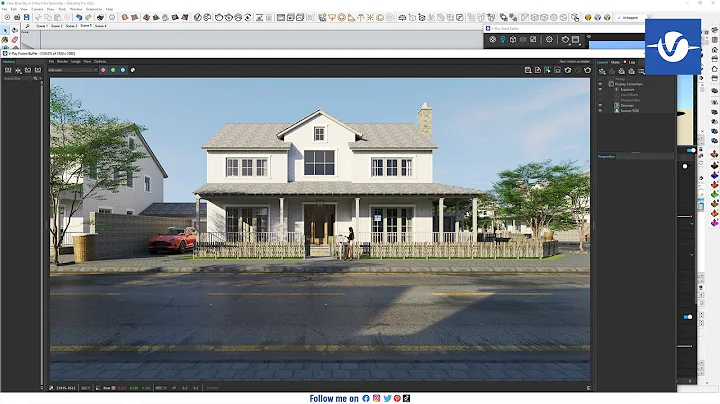Toggle visibility of Display Correction layer
This screenshot has height=404, width=720.
[x=600, y=84]
